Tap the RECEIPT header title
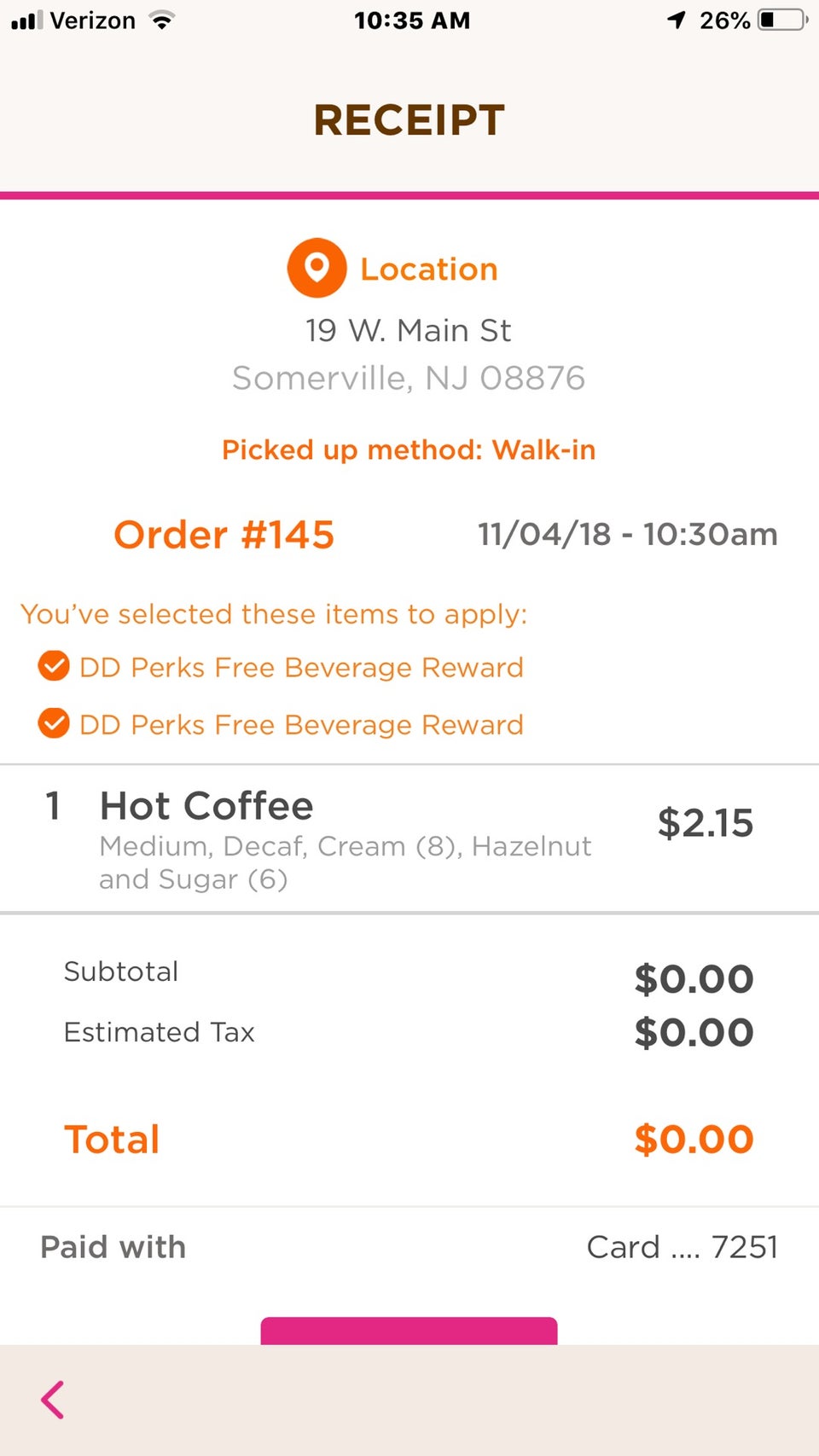 click(x=409, y=119)
